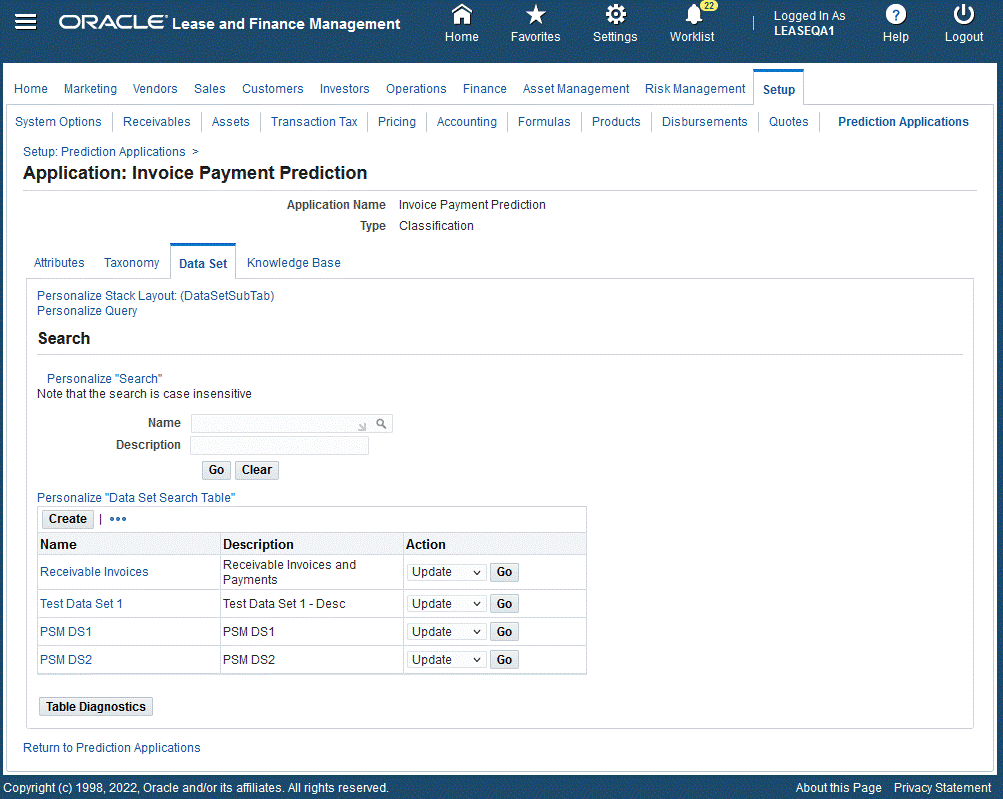Click Personalize "Search" link
Viewport: 1003px width, 799px height.
pos(104,379)
